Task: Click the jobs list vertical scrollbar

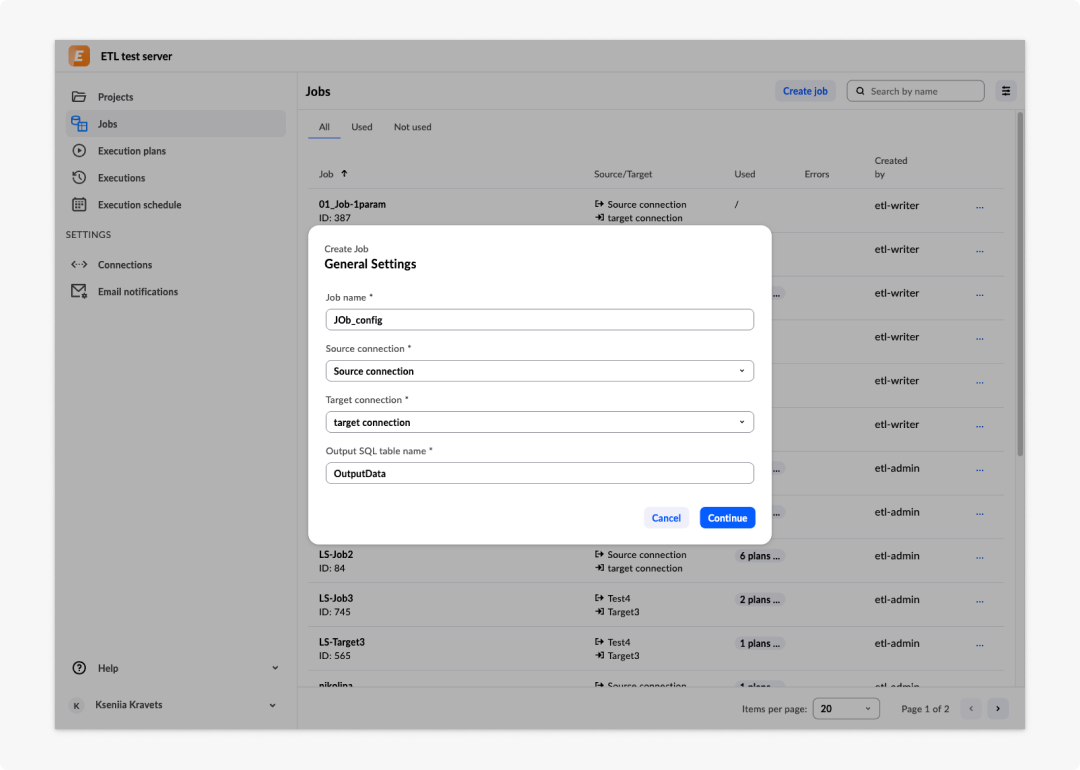Action: [x=1020, y=284]
